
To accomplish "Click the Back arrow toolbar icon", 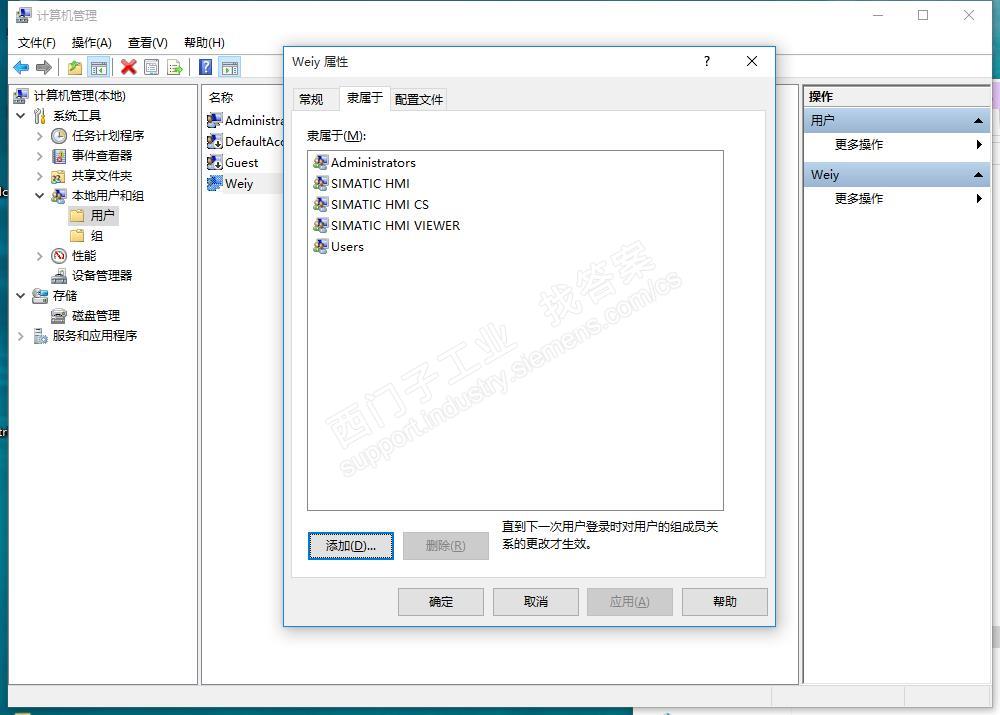I will 21,67.
